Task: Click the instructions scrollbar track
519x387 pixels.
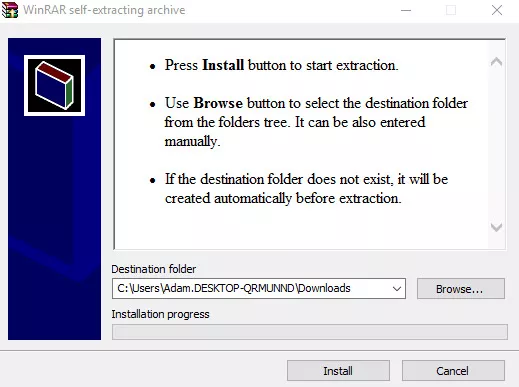Action: 496,144
